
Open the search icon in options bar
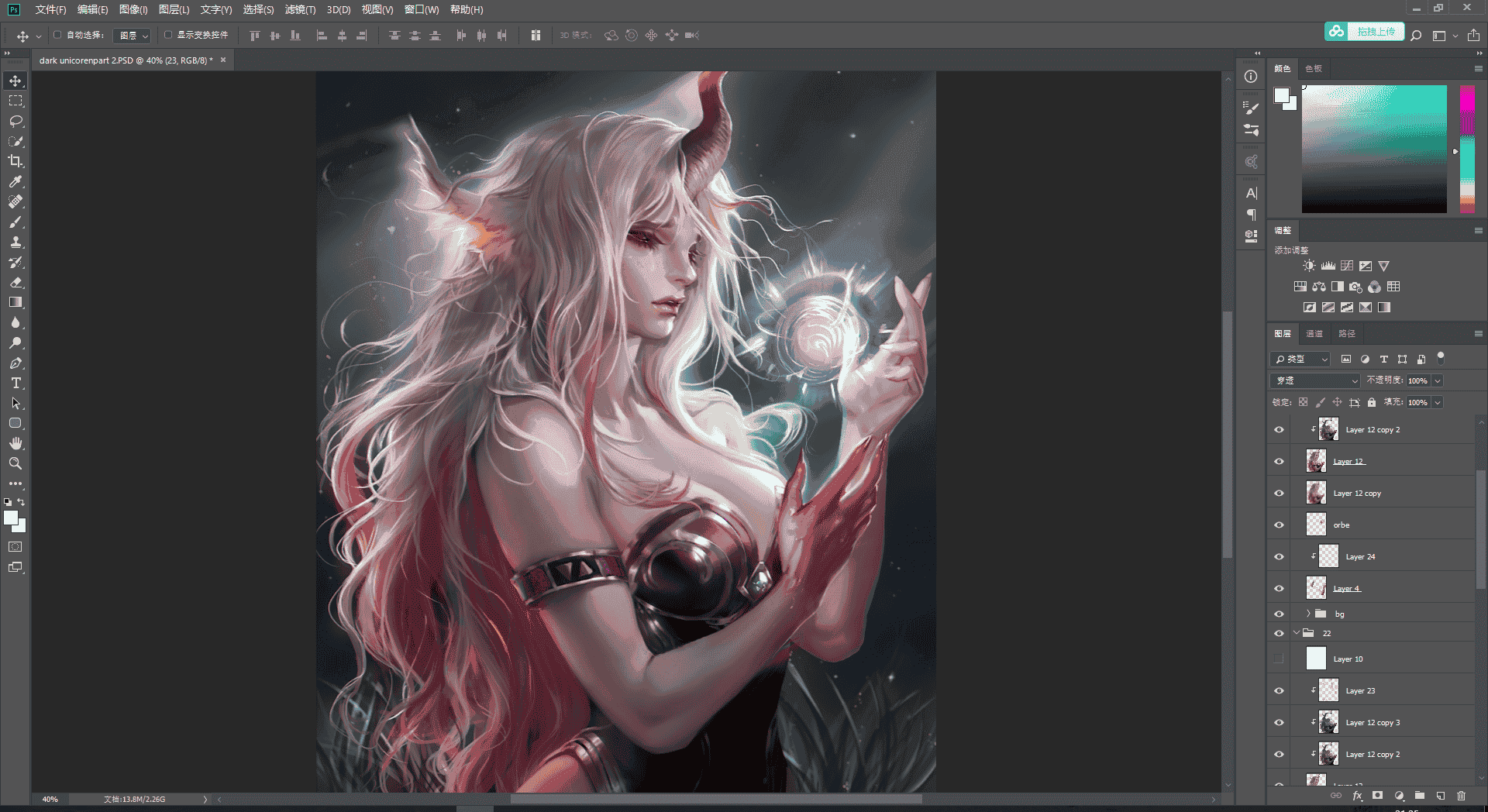(1416, 36)
